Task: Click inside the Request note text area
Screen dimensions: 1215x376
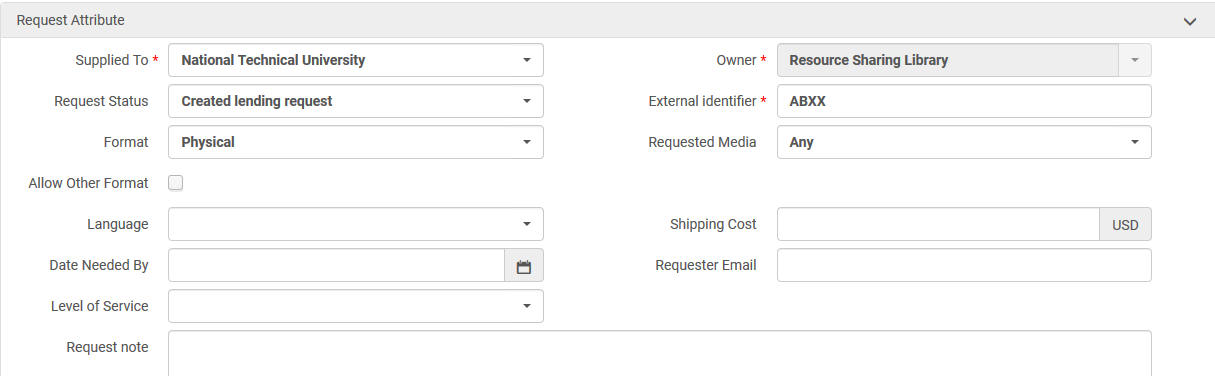Action: (x=660, y=353)
